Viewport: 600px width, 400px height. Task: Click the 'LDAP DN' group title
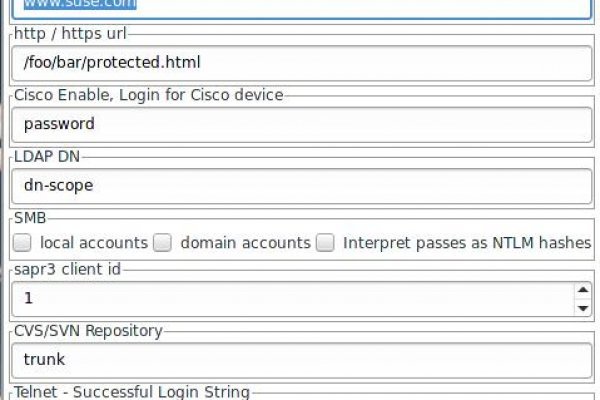tap(45, 155)
